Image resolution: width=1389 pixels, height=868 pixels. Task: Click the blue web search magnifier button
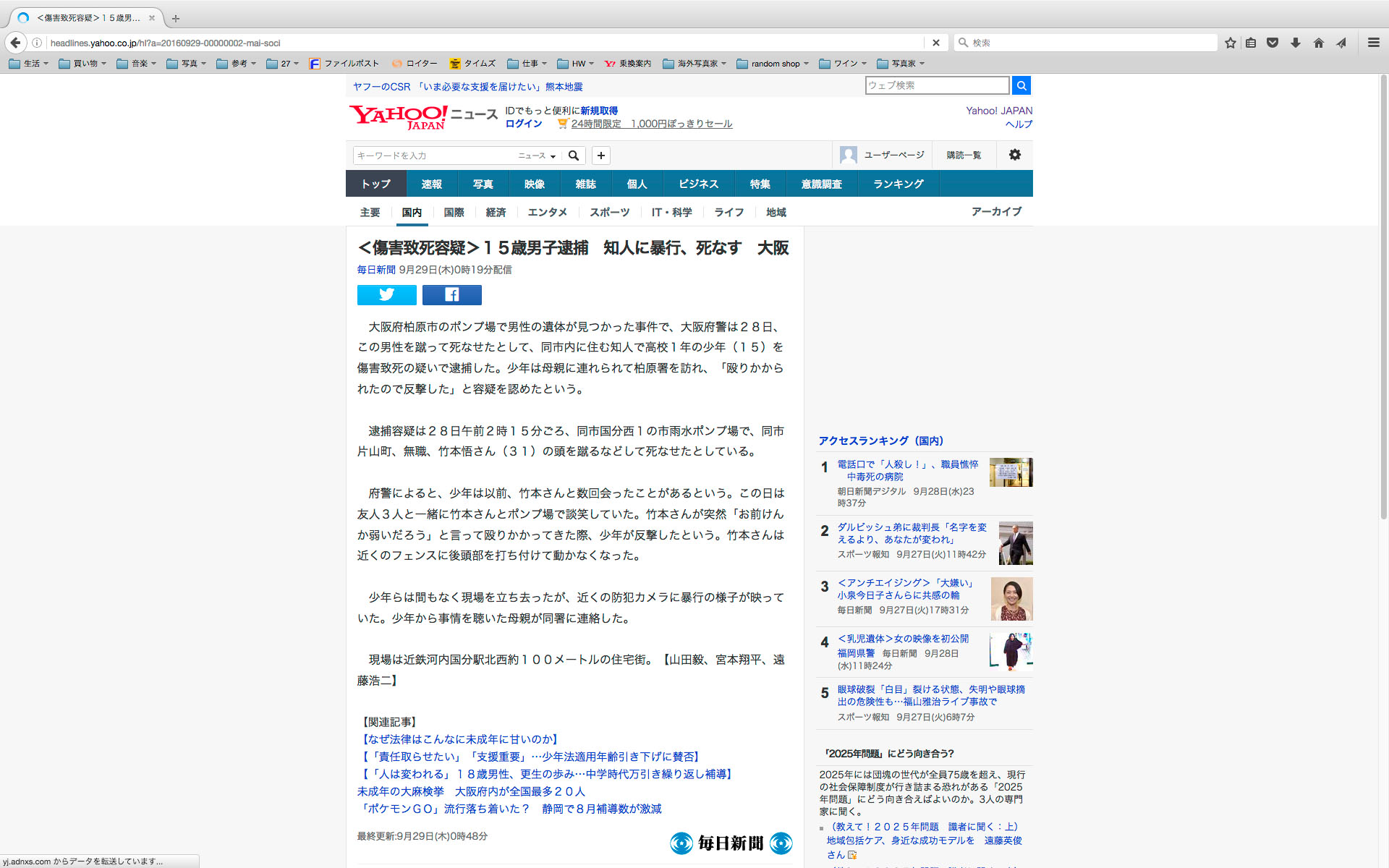point(1021,85)
